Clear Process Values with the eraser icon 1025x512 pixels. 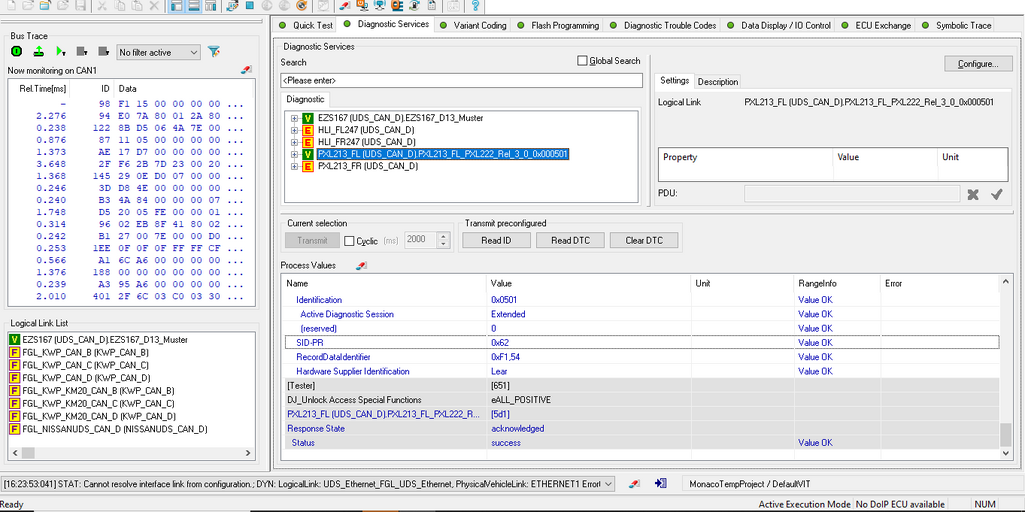pyautogui.click(x=362, y=265)
